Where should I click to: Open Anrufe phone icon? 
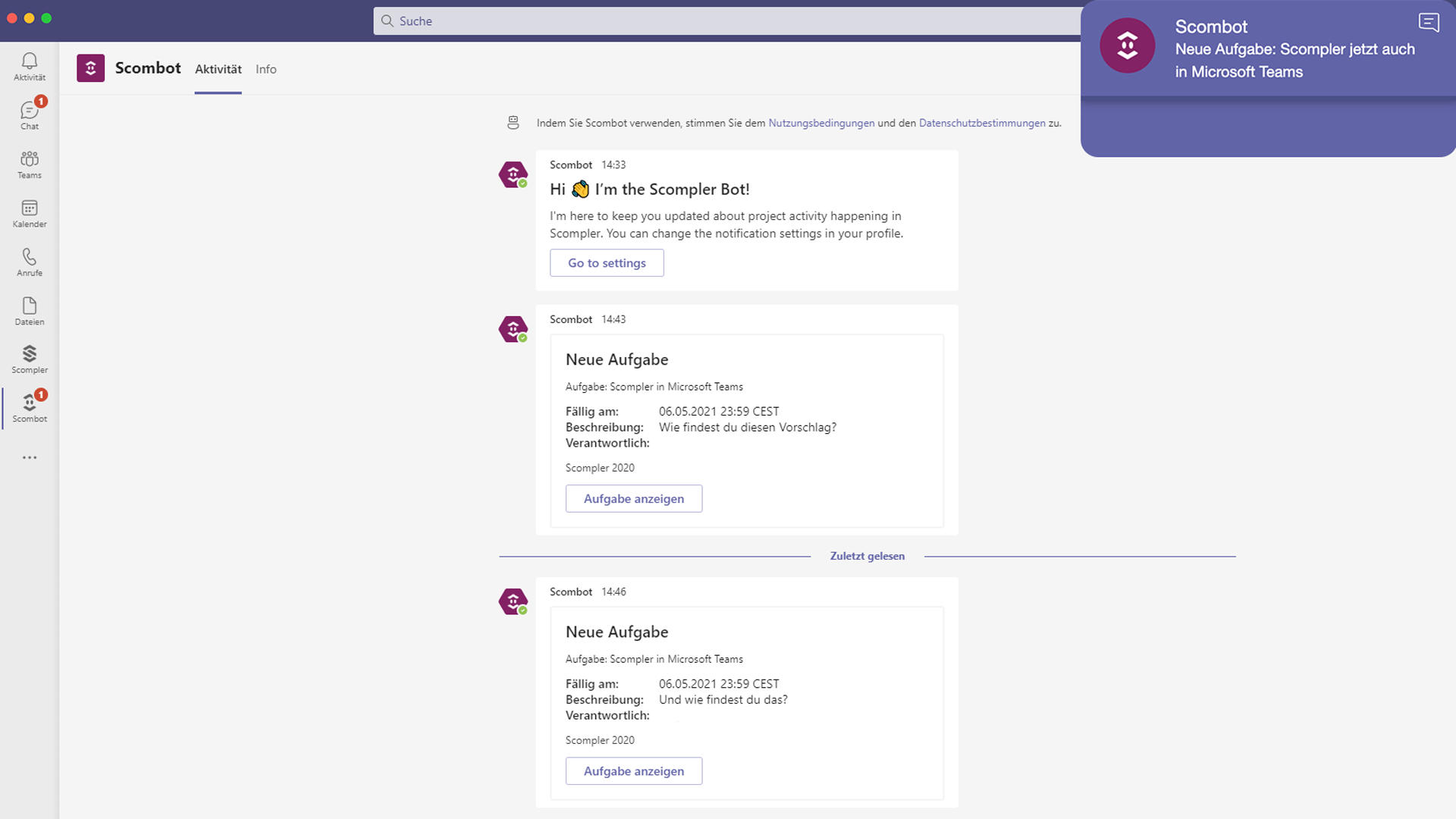coord(30,262)
